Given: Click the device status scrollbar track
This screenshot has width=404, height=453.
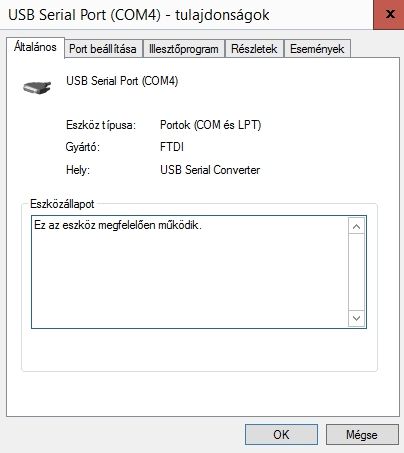Looking at the screenshot, I should [x=356, y=272].
